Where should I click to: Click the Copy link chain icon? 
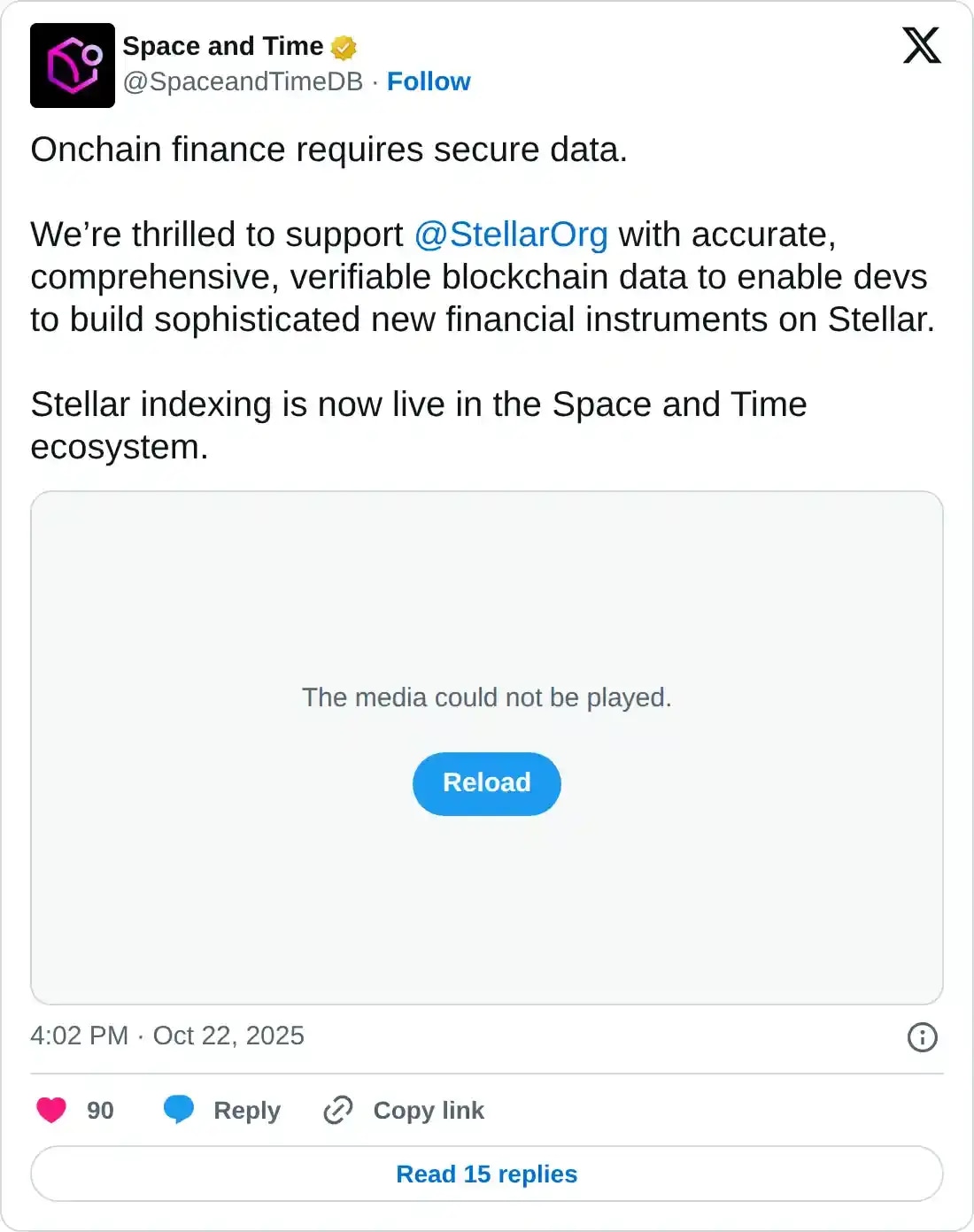coord(337,1109)
